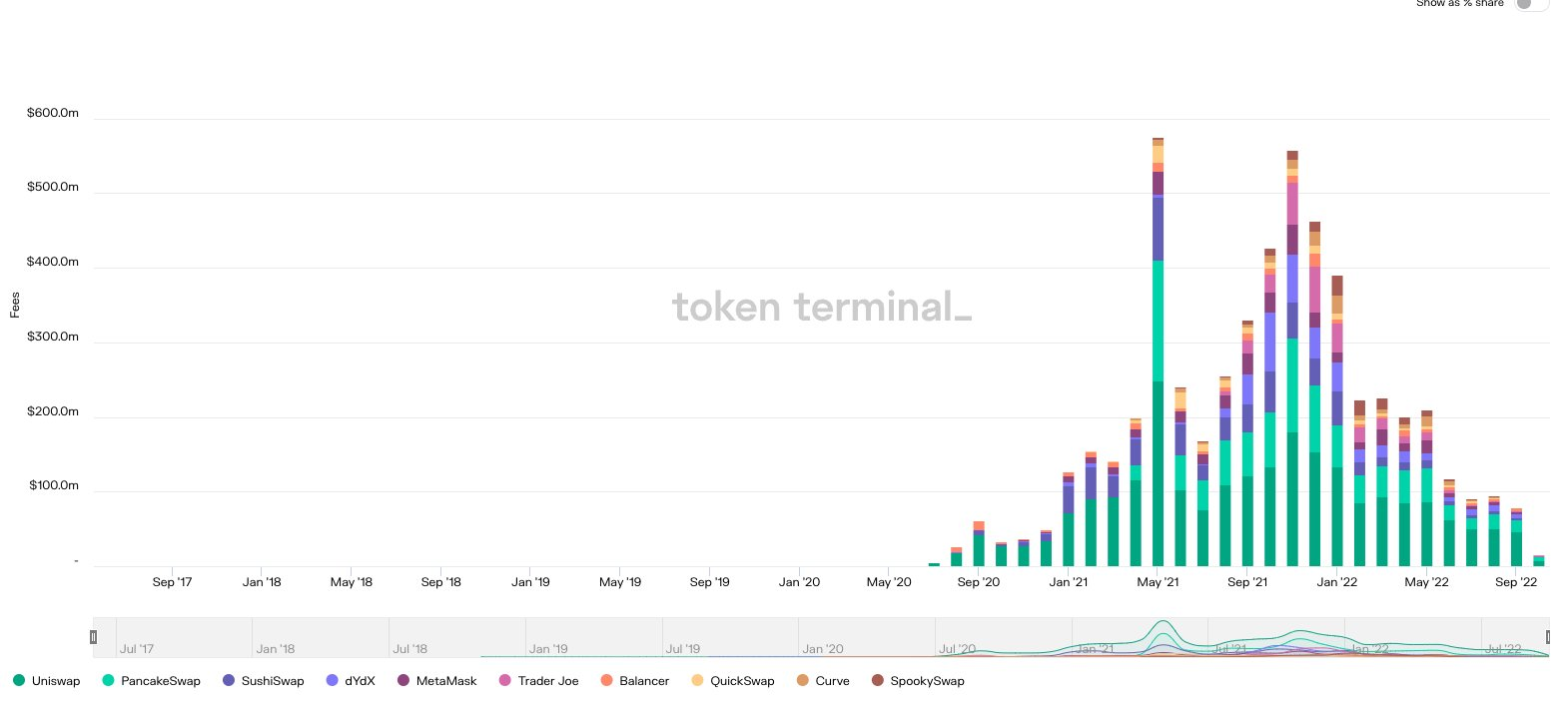
Task: Click Jan '19 in the range navigator
Action: (x=547, y=648)
